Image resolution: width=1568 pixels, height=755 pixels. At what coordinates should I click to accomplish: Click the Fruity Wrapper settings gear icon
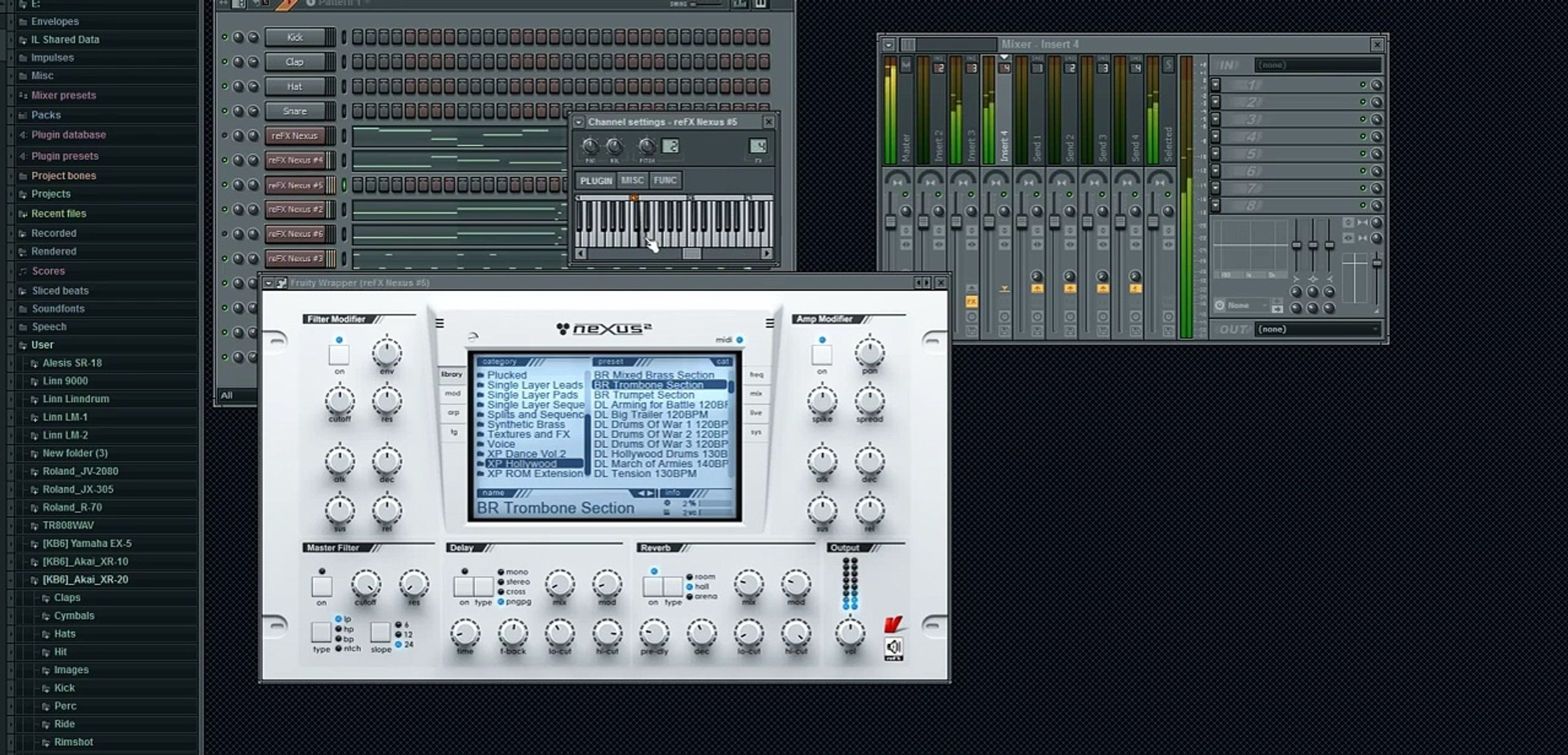(282, 283)
